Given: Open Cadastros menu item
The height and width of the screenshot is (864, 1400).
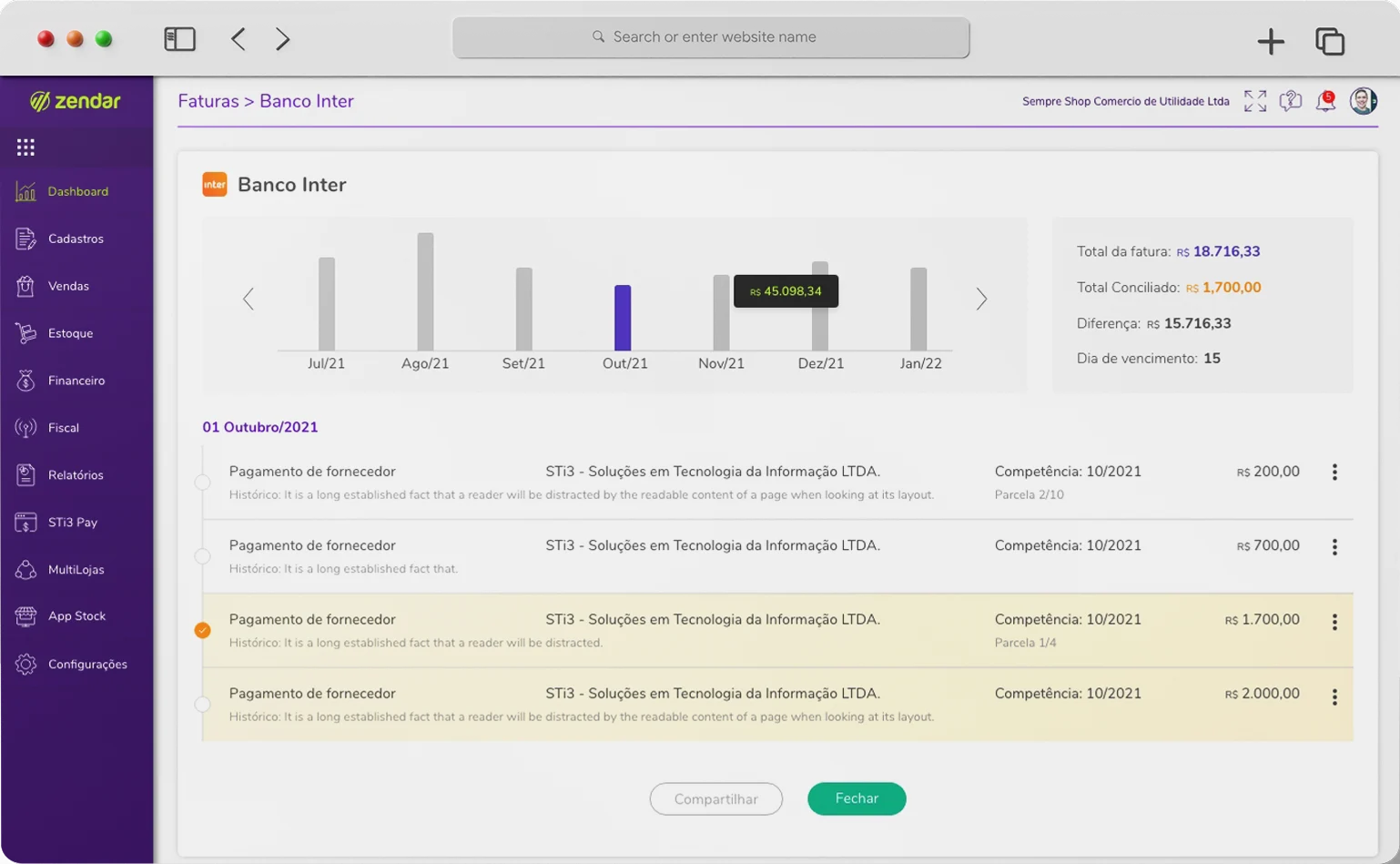Looking at the screenshot, I should coord(77,239).
